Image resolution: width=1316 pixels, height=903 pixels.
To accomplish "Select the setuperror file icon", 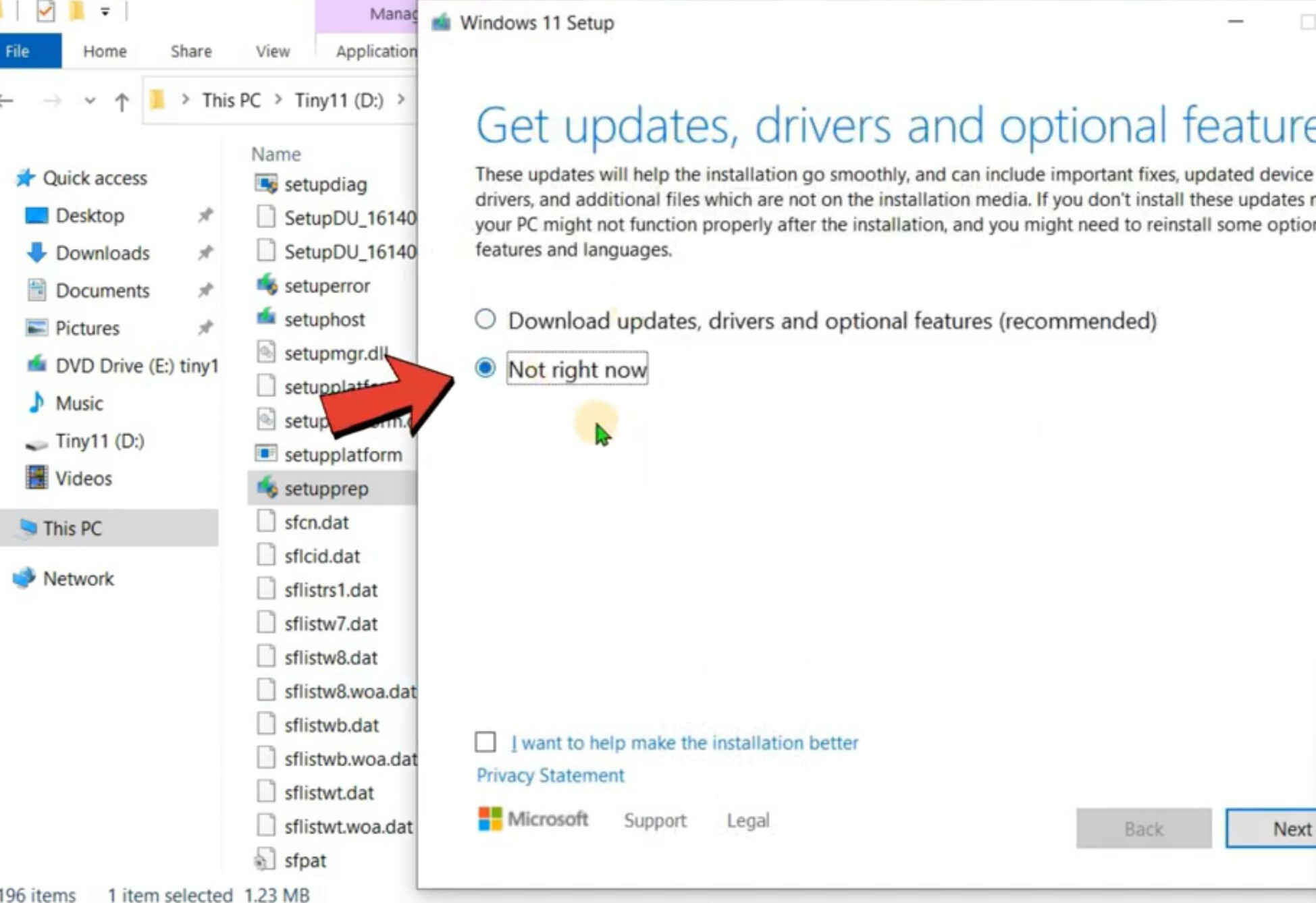I will 266,285.
